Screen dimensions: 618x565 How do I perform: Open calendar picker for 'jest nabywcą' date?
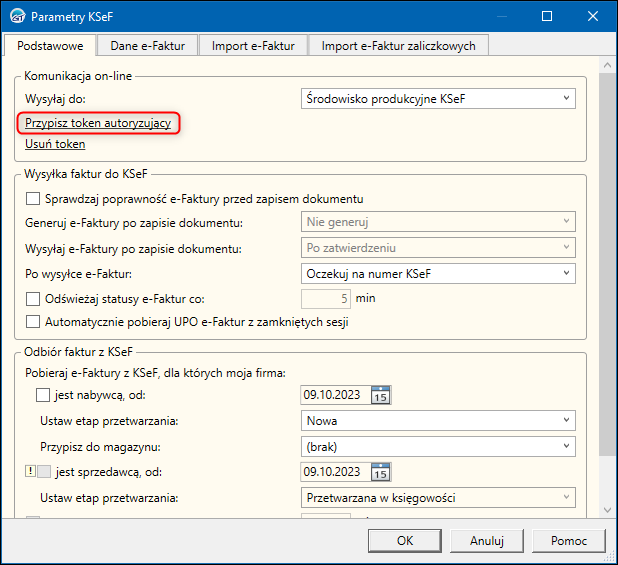pos(381,396)
